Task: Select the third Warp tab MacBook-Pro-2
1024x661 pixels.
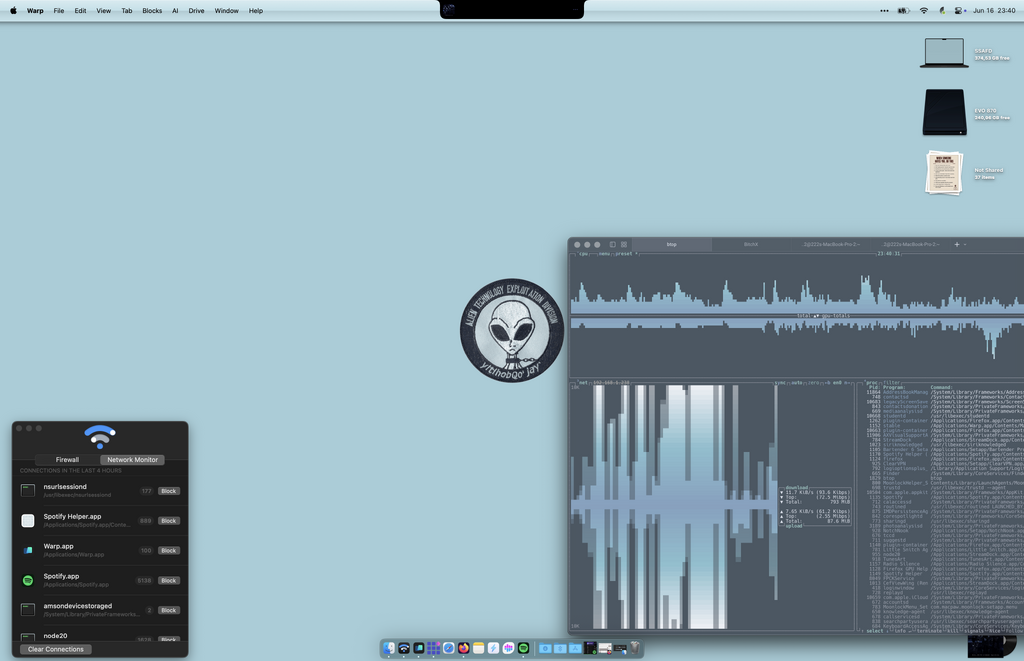Action: pos(831,244)
